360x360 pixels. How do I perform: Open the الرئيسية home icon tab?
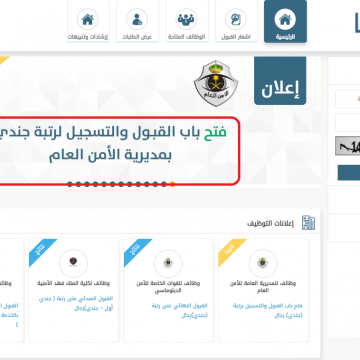[x=285, y=21]
